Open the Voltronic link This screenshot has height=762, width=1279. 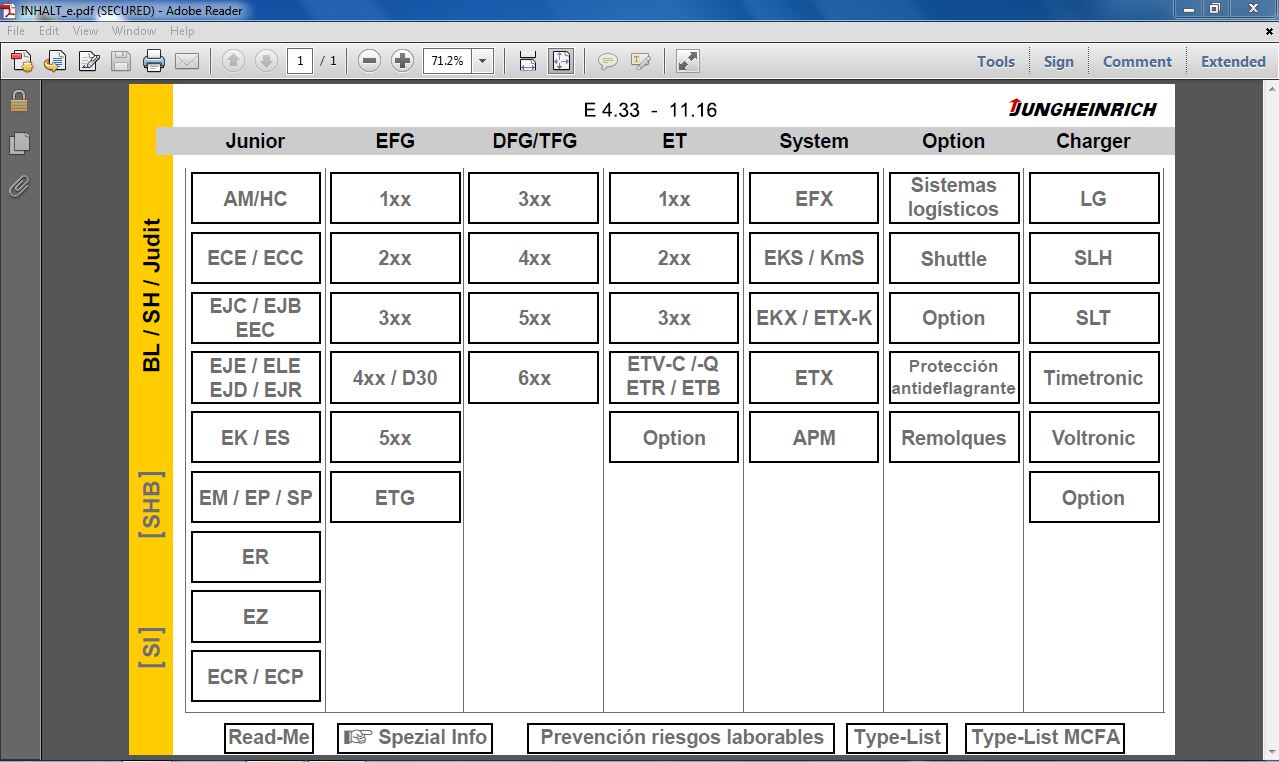(1094, 438)
